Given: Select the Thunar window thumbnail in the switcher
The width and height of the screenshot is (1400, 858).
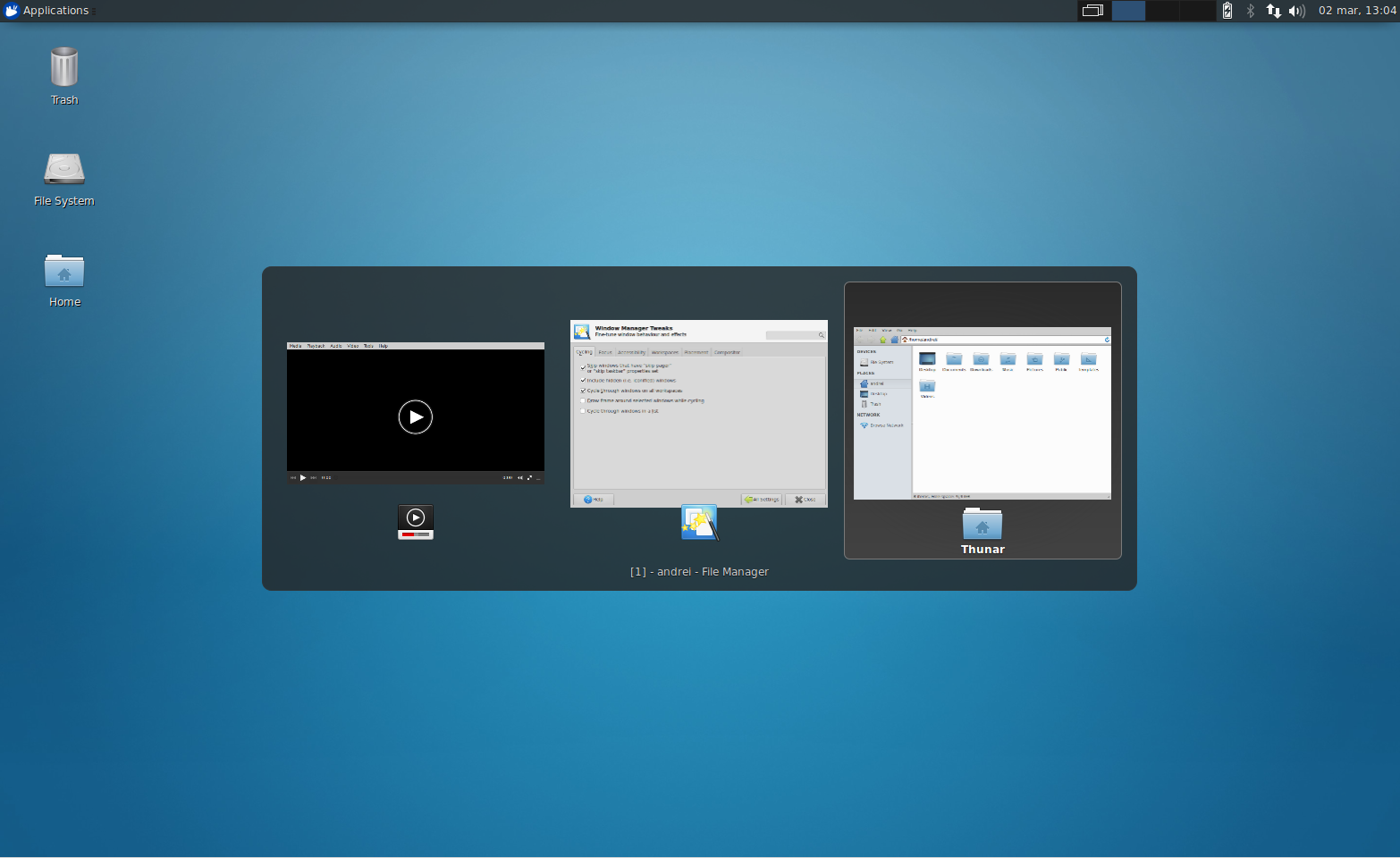Looking at the screenshot, I should coord(982,414).
